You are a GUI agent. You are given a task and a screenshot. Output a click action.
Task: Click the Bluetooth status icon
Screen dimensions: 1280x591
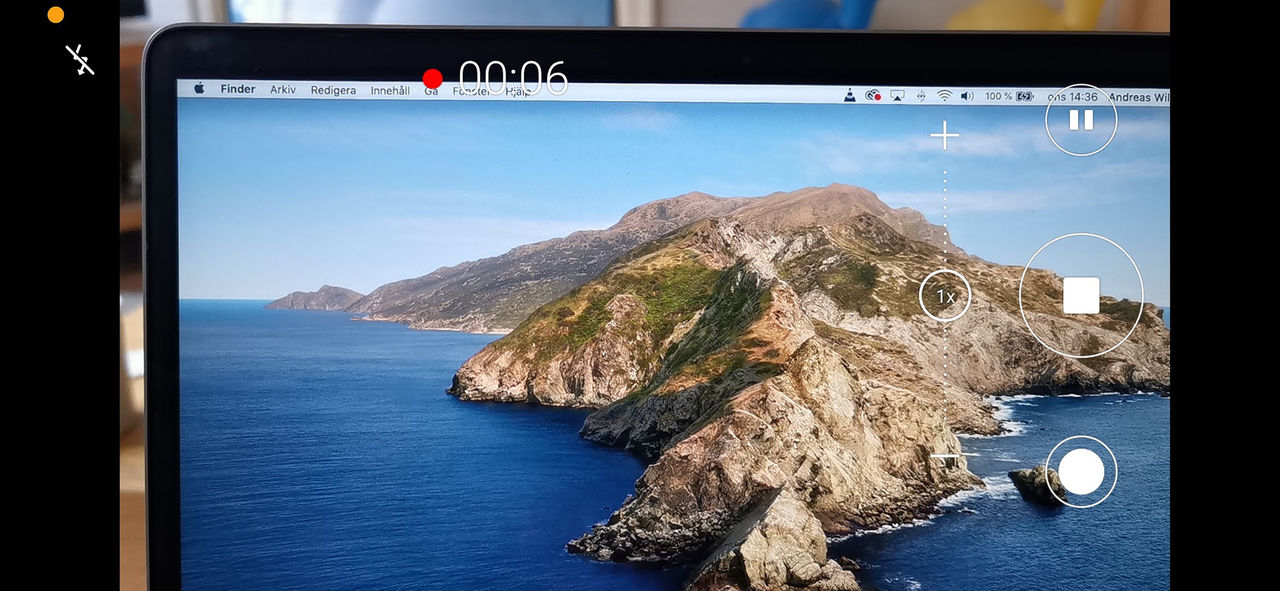(921, 96)
